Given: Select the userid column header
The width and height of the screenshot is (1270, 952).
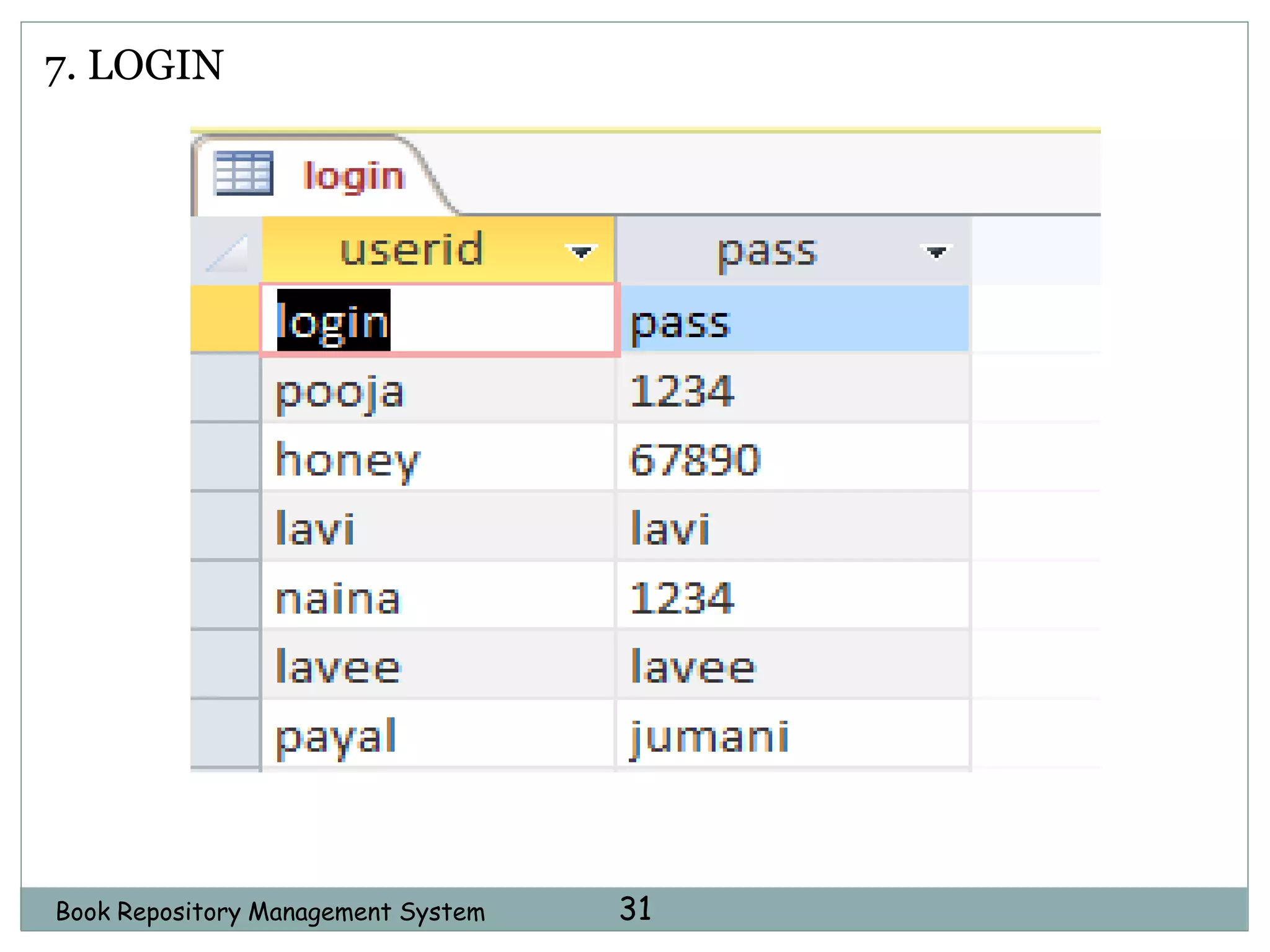Looking at the screenshot, I should pos(438,250).
